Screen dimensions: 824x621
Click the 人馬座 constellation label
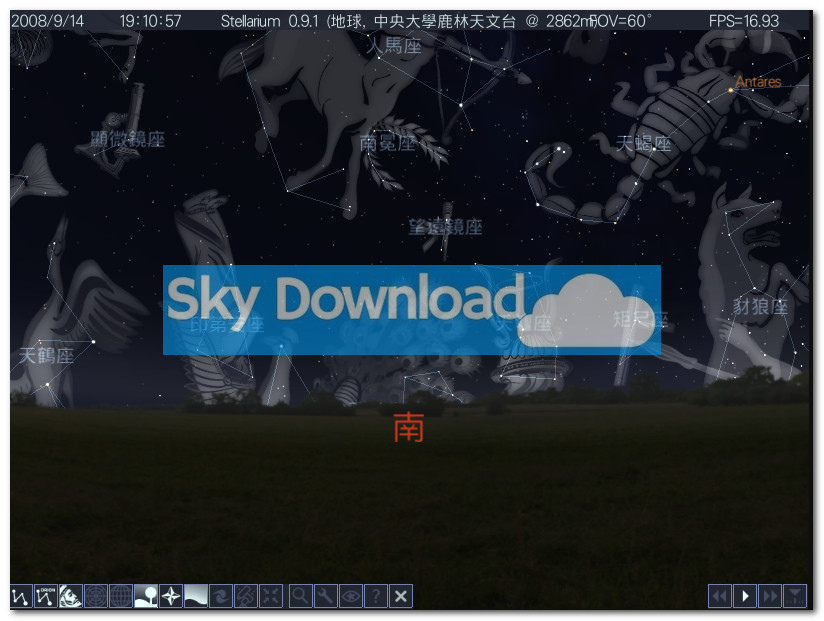point(394,46)
